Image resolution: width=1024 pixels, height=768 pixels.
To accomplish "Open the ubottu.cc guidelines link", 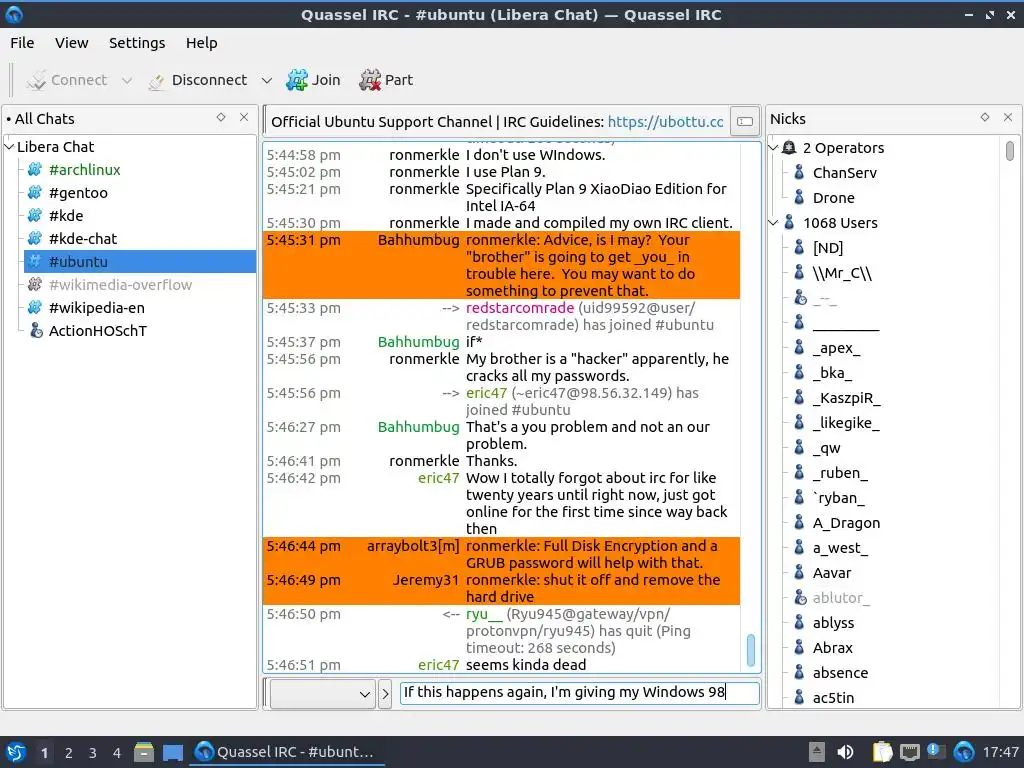I will click(665, 122).
